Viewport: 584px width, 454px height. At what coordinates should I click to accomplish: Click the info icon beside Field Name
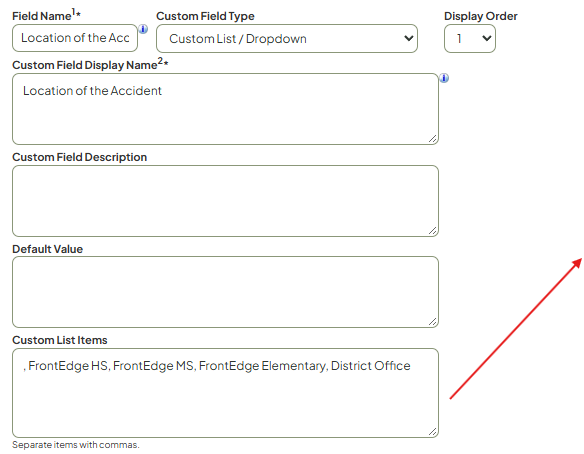point(143,29)
